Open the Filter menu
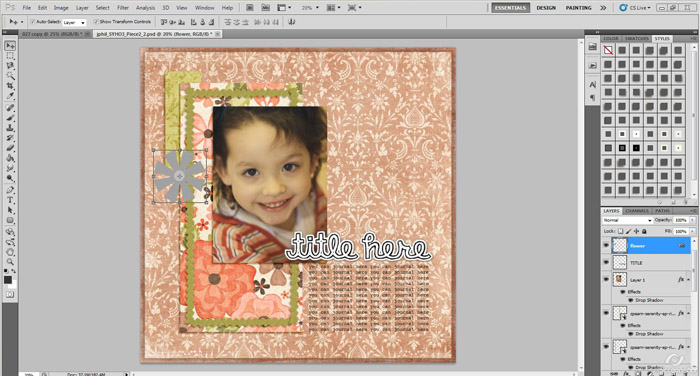This screenshot has width=700, height=376. click(123, 8)
